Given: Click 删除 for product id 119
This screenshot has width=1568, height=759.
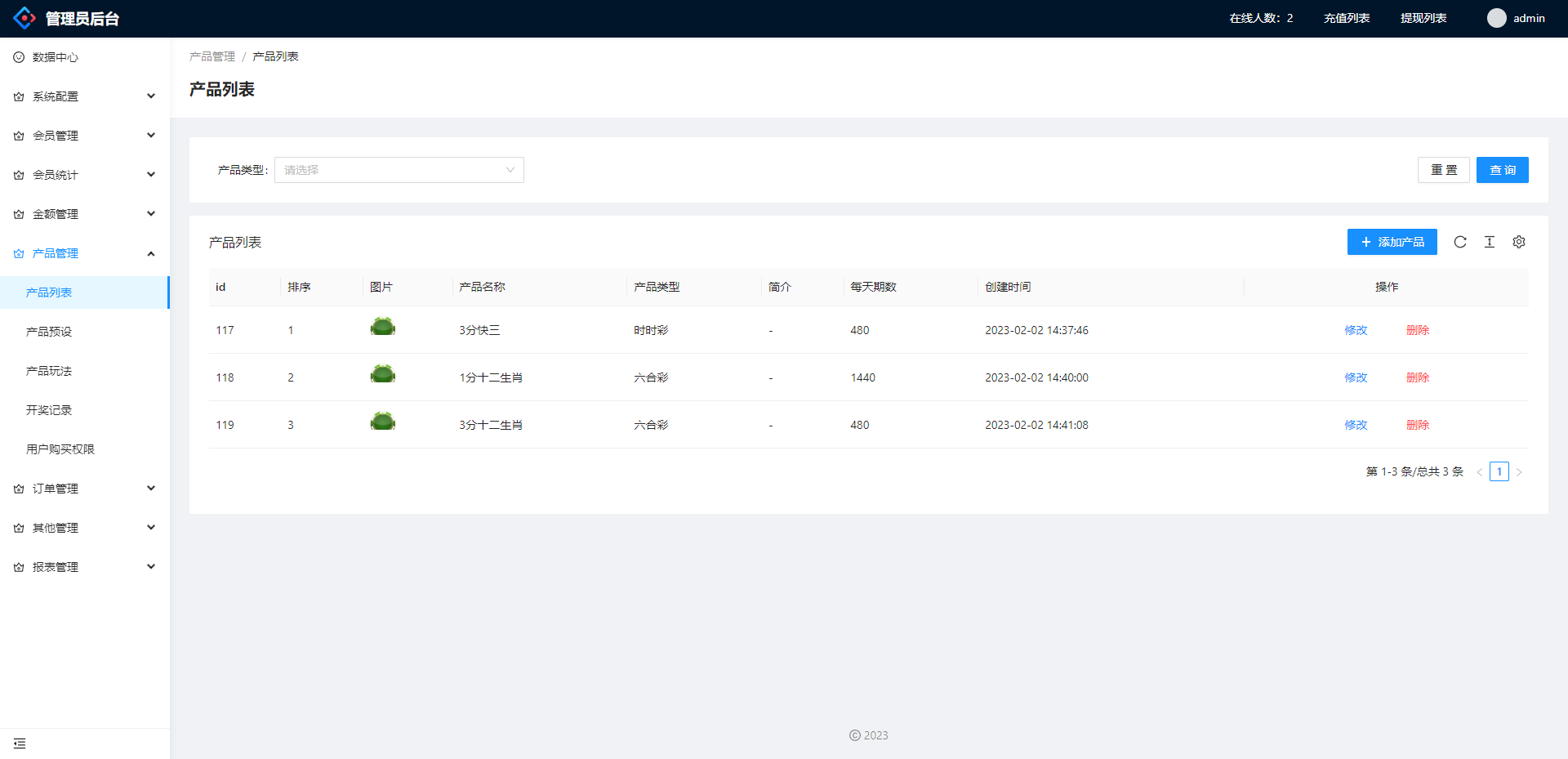Looking at the screenshot, I should pos(1417,425).
